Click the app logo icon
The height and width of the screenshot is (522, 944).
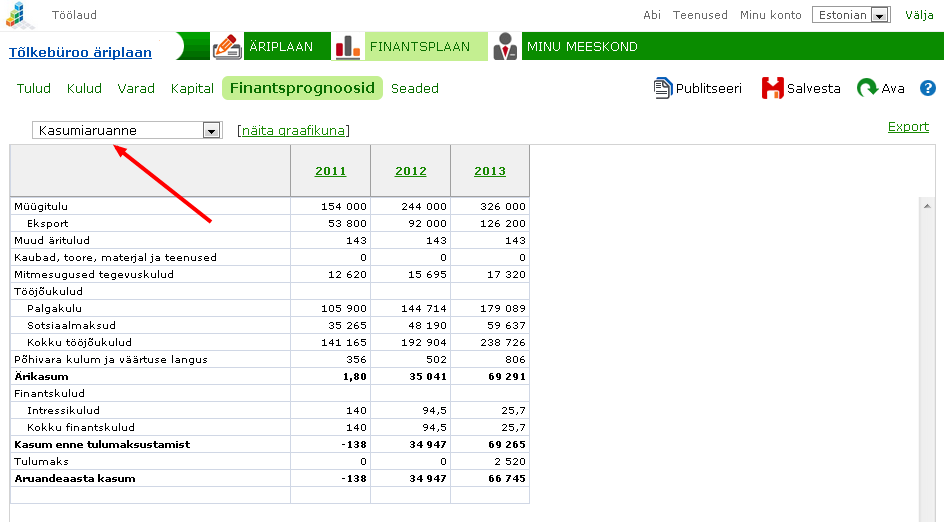(20, 15)
